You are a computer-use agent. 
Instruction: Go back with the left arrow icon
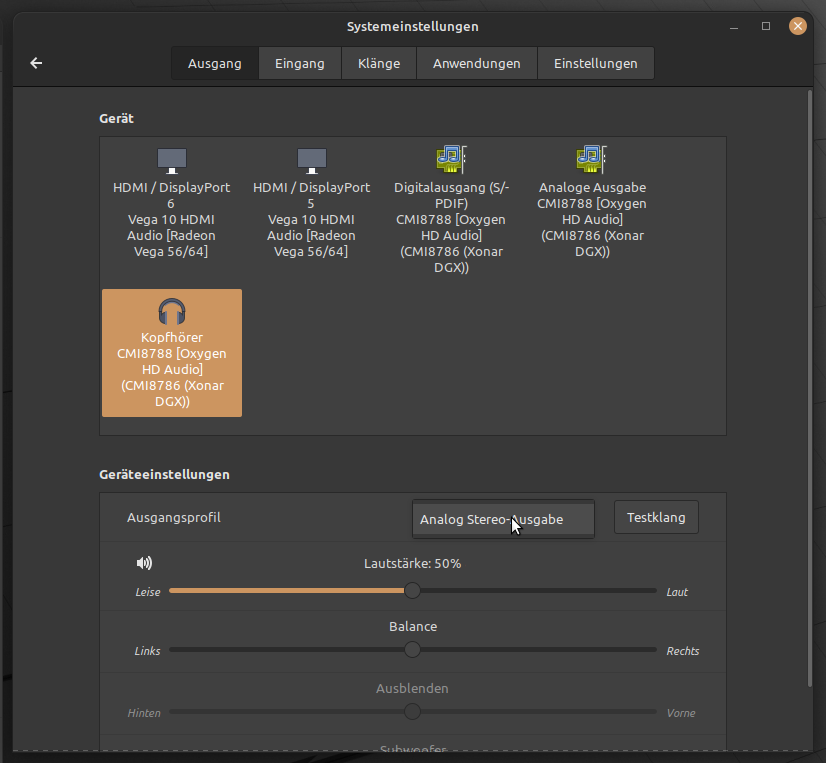pyautogui.click(x=36, y=63)
